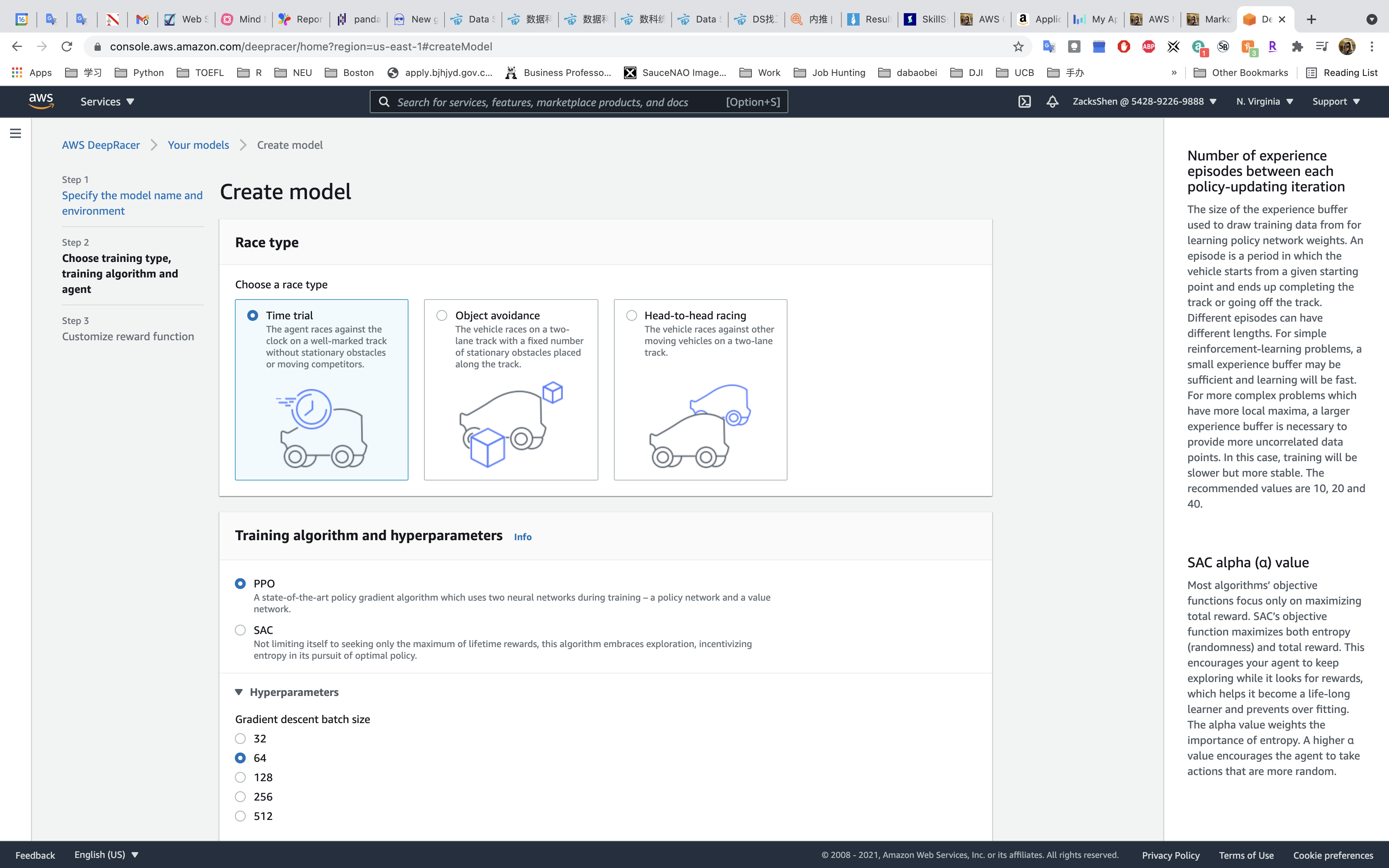Select Head-to-head racing race type
This screenshot has width=1389, height=868.
[x=631, y=315]
